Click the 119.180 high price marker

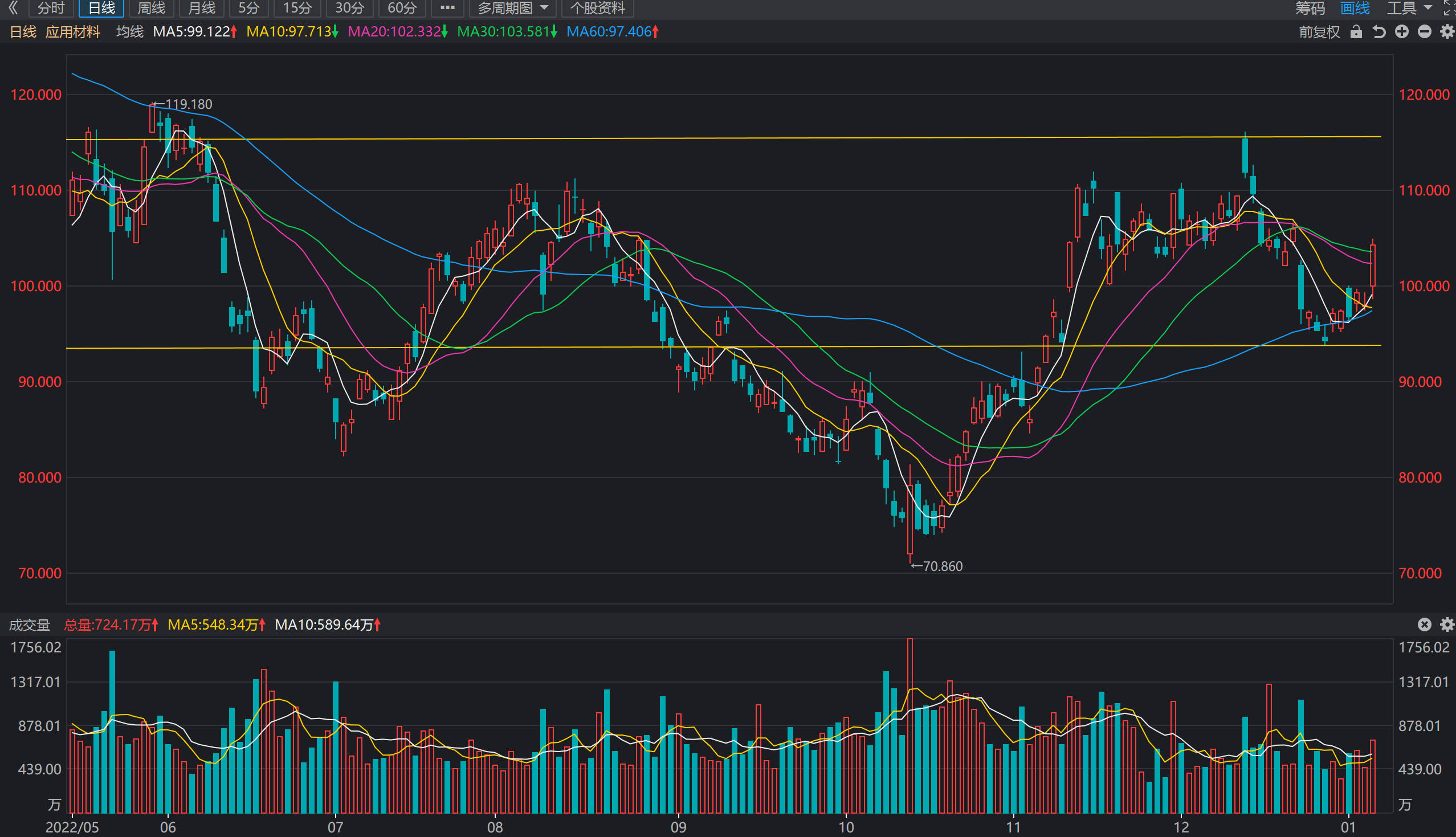coord(183,104)
